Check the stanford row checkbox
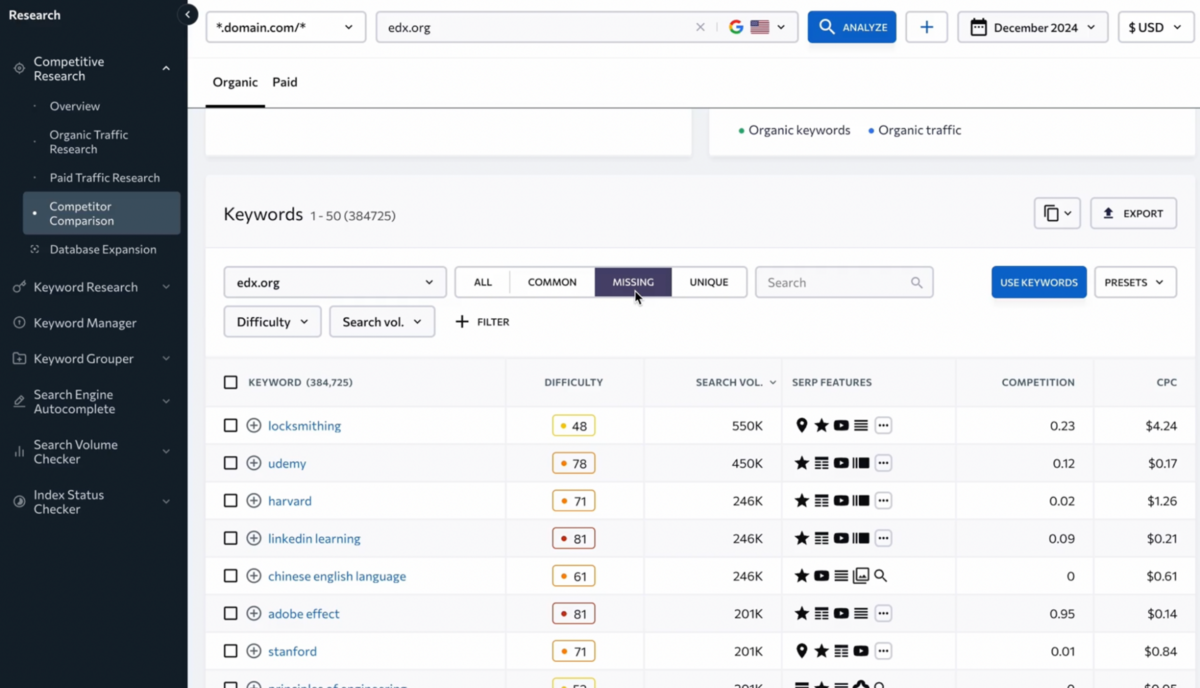1200x688 pixels. [231, 651]
